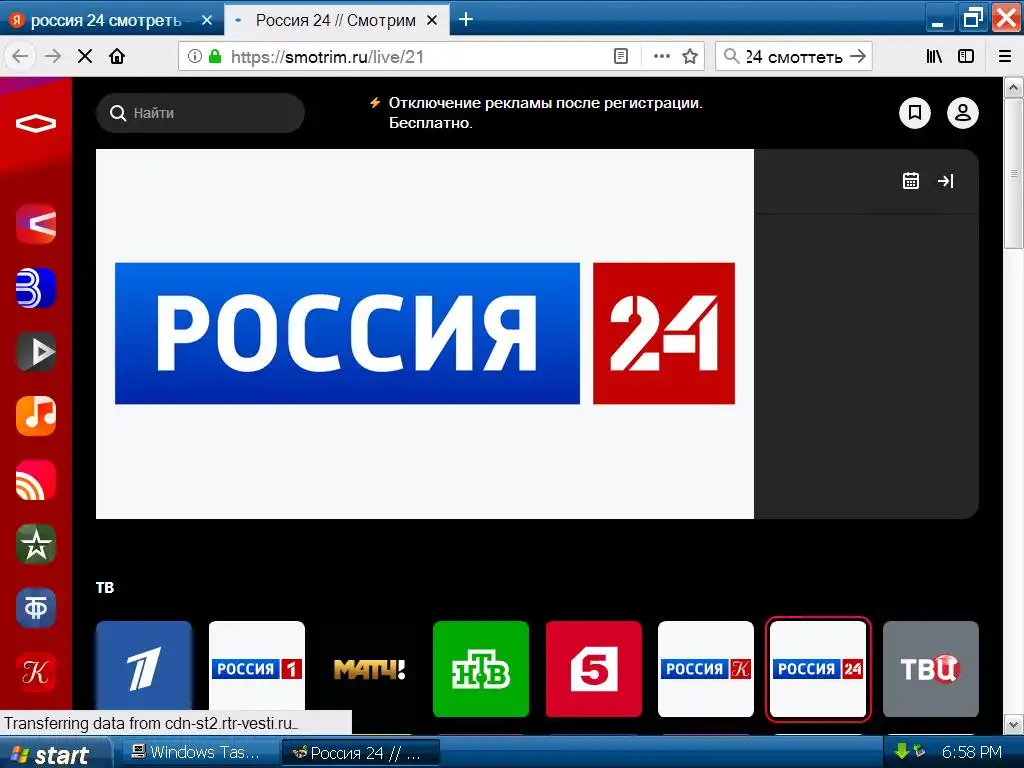1024x768 pixels.
Task: Select the Россия К channel tile
Action: click(x=706, y=669)
